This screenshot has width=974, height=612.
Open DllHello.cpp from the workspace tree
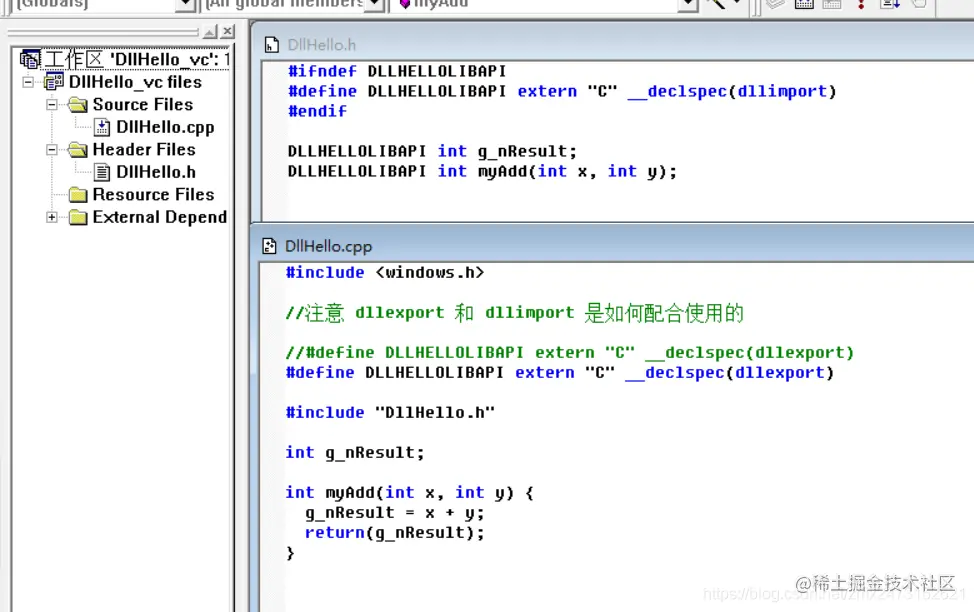tap(165, 127)
